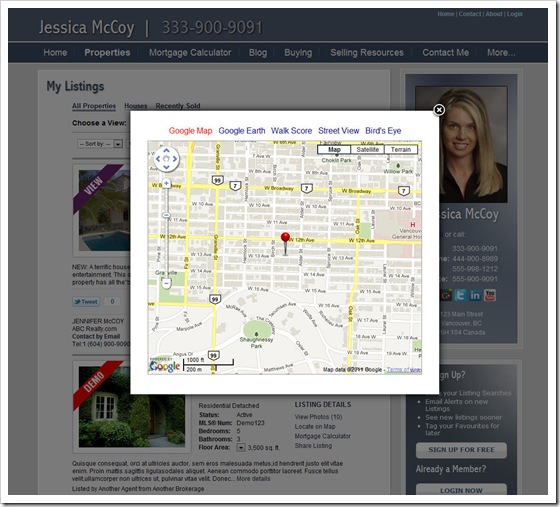Open the DEMO cottage listing thumbnail

(131, 406)
